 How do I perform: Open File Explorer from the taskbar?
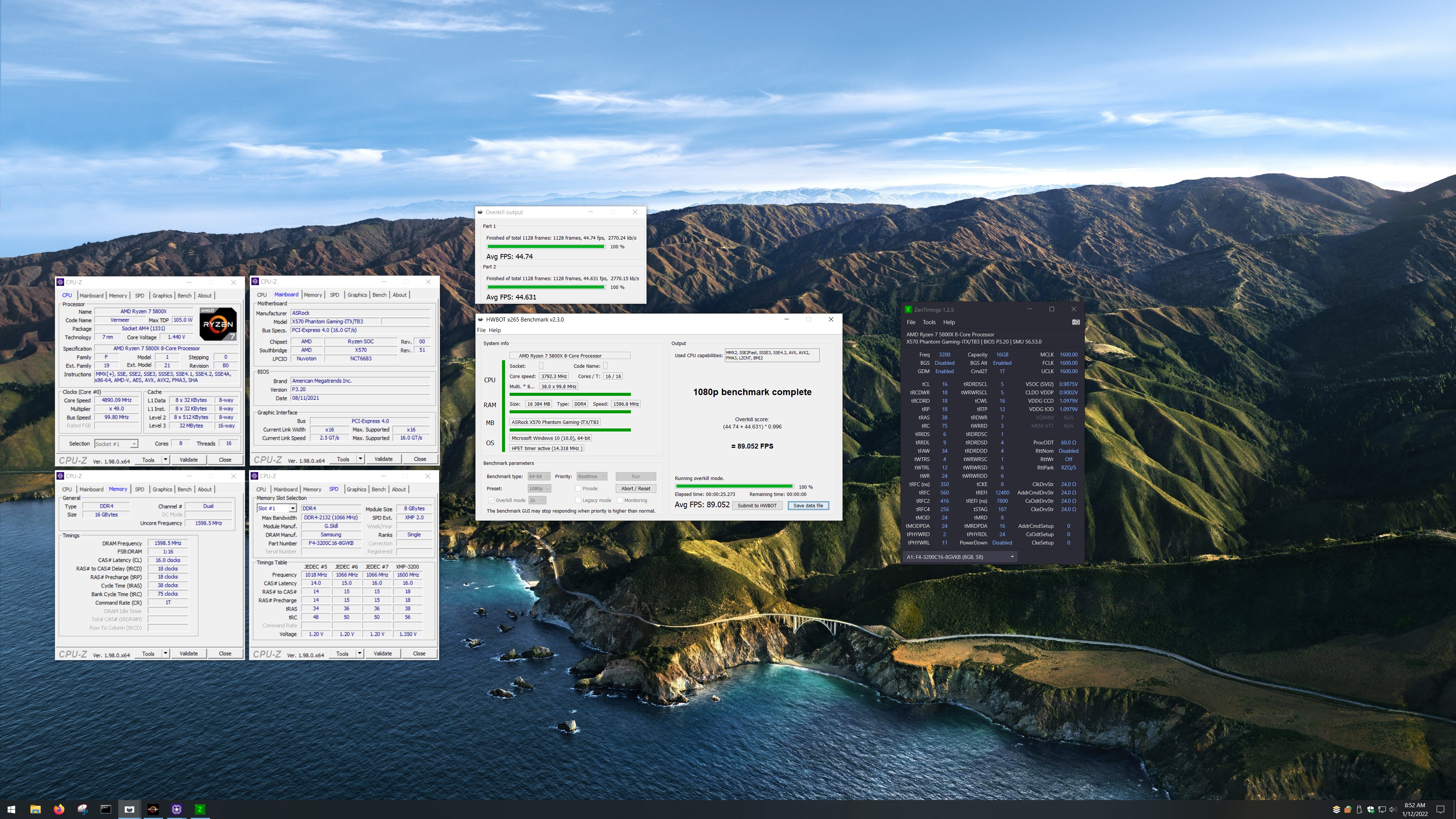point(35,809)
